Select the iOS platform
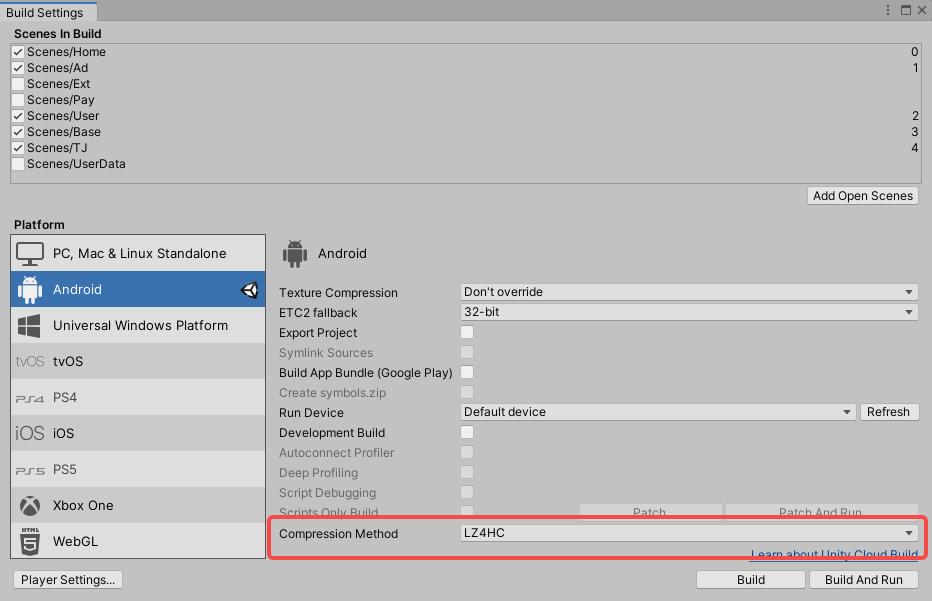 coord(138,433)
